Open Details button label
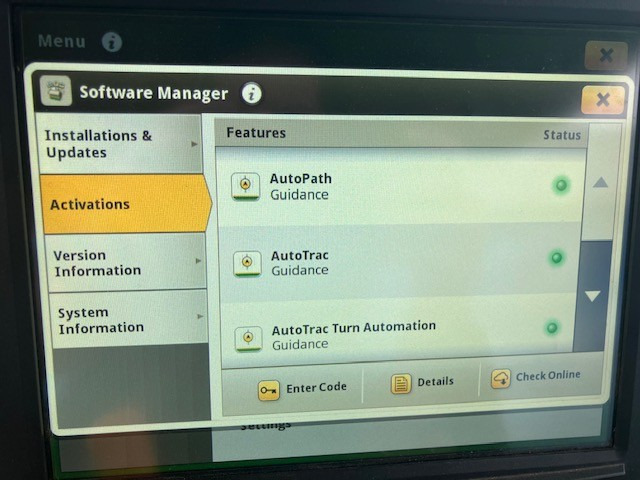 [x=436, y=382]
